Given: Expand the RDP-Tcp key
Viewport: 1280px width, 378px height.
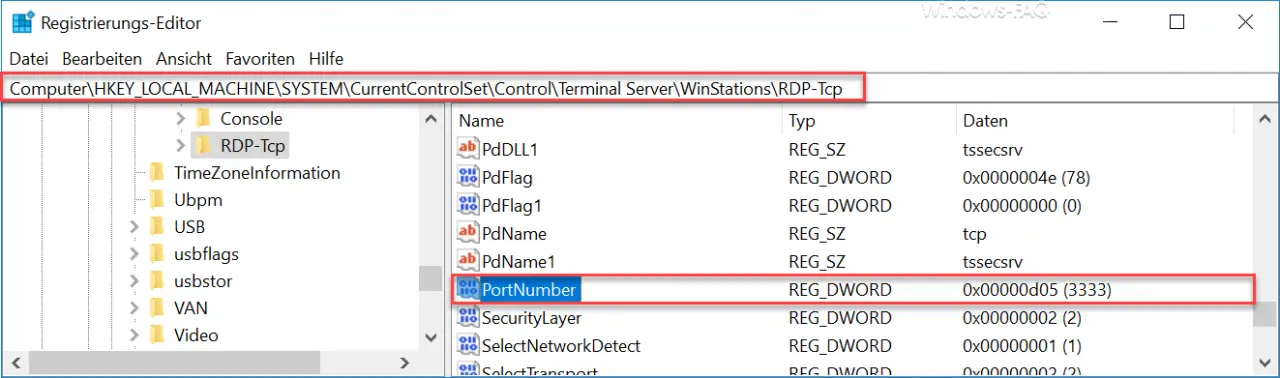Looking at the screenshot, I should [x=180, y=146].
